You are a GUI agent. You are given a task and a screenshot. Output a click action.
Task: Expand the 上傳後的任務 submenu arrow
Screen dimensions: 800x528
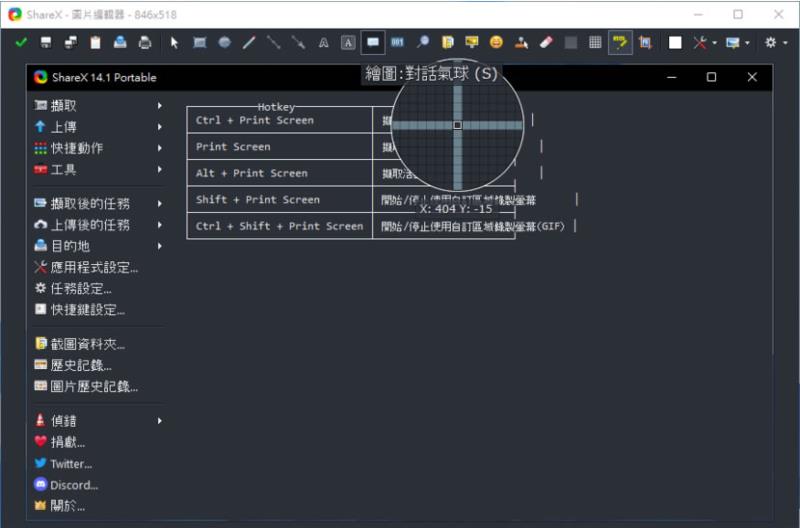tap(160, 225)
